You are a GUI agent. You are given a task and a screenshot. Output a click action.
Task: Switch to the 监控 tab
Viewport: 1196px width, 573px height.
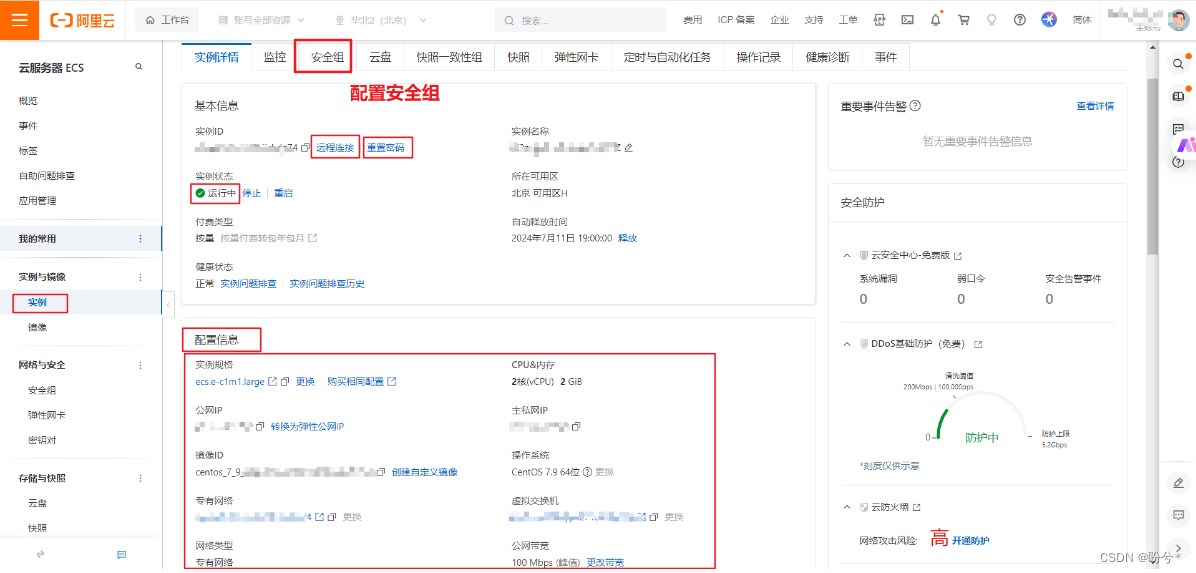click(275, 56)
